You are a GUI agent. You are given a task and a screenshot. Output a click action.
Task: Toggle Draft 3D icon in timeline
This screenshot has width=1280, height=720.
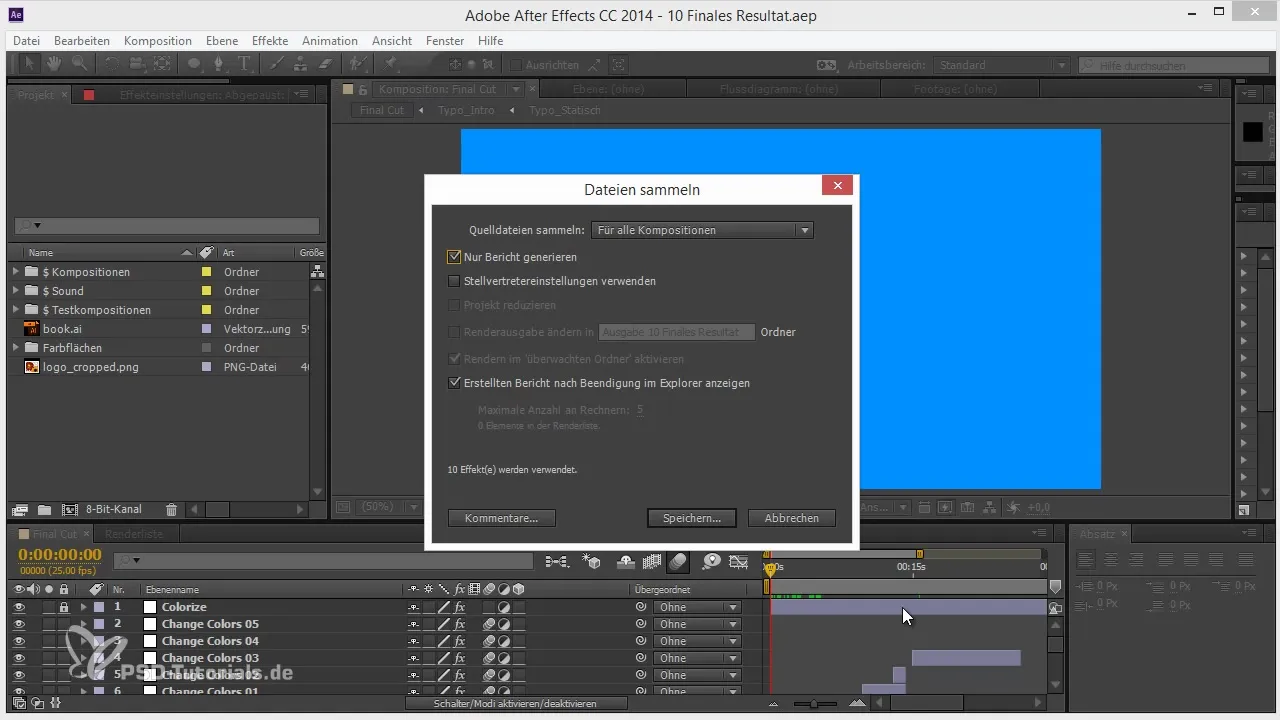click(x=591, y=561)
